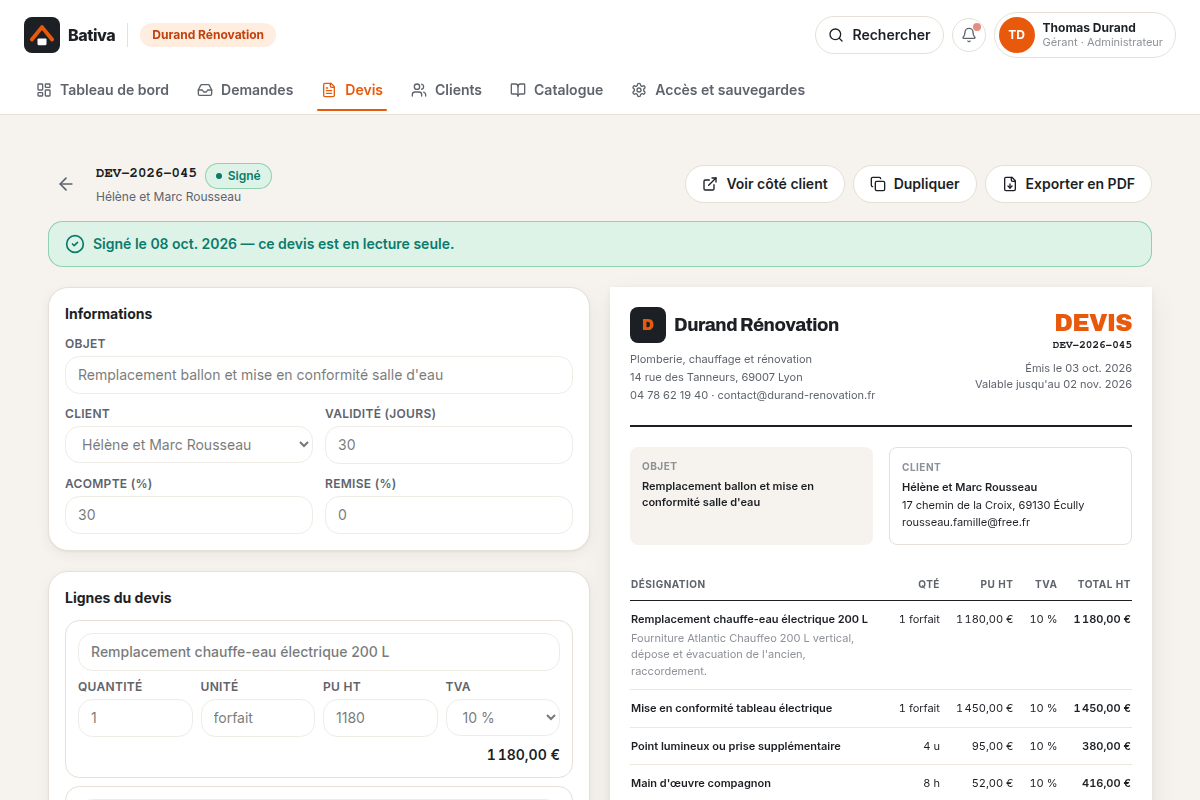Click the TD user avatar
Screen dimensions: 1200x800
click(1017, 35)
